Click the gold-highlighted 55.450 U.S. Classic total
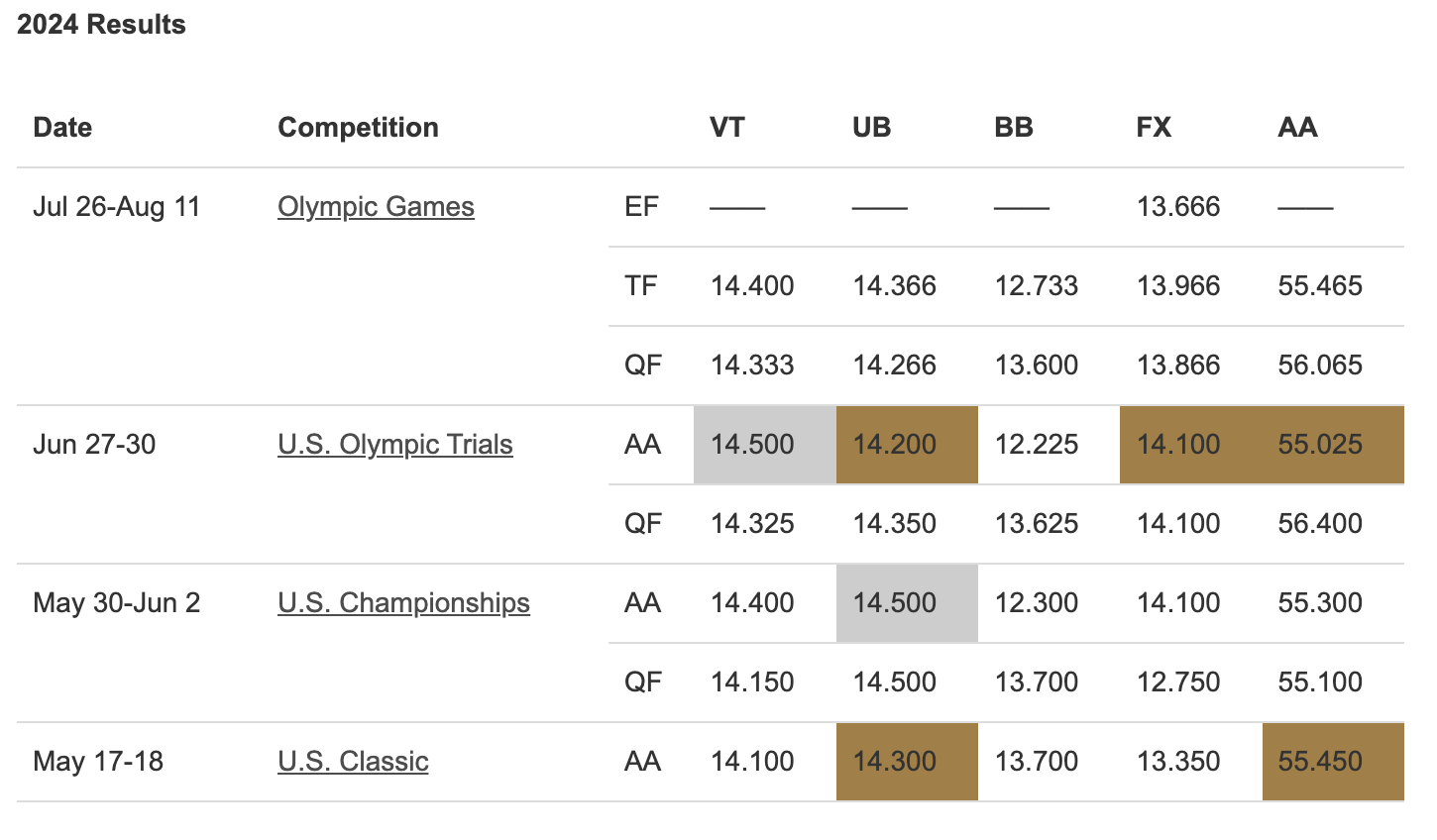 1320,762
